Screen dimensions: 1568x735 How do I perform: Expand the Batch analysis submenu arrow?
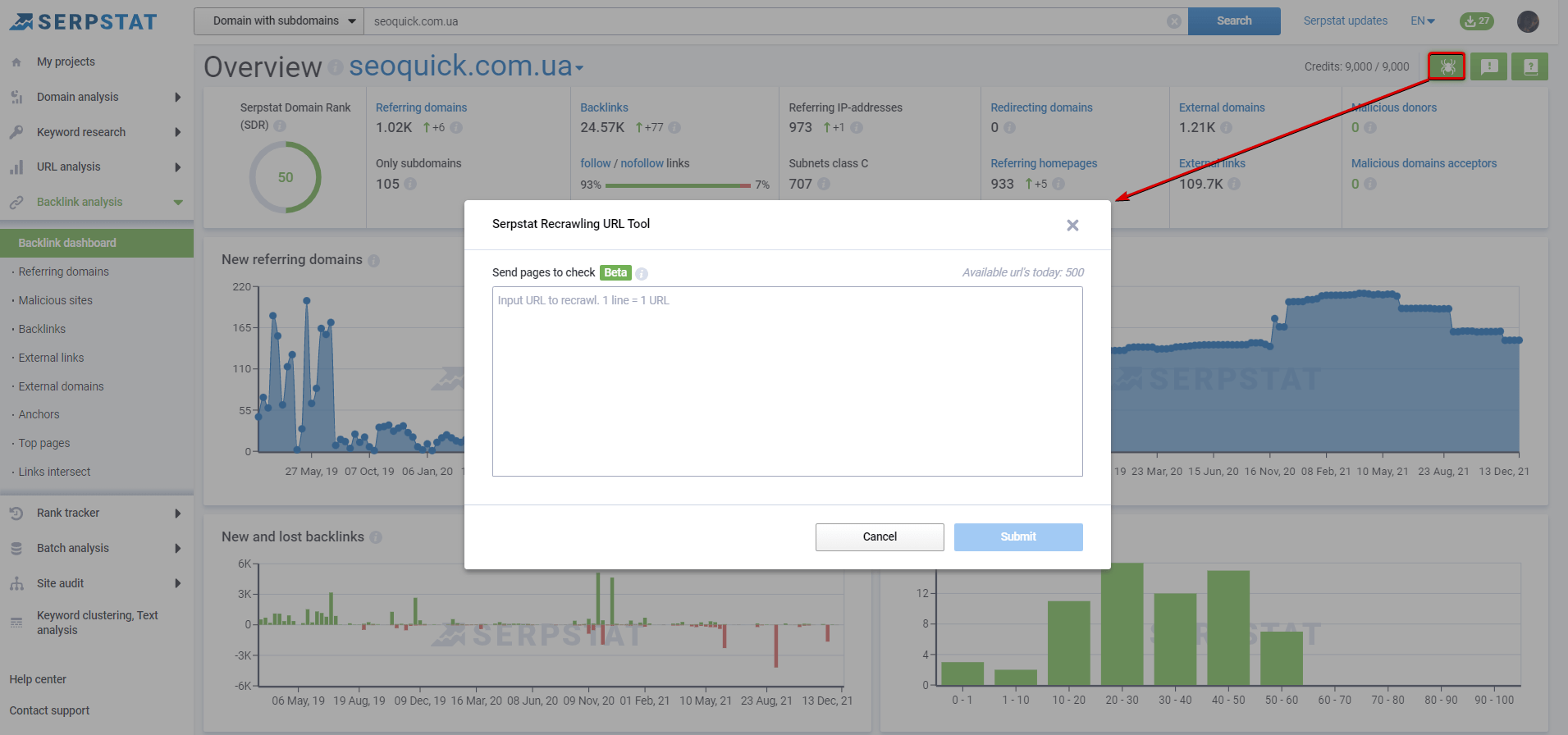click(x=178, y=548)
